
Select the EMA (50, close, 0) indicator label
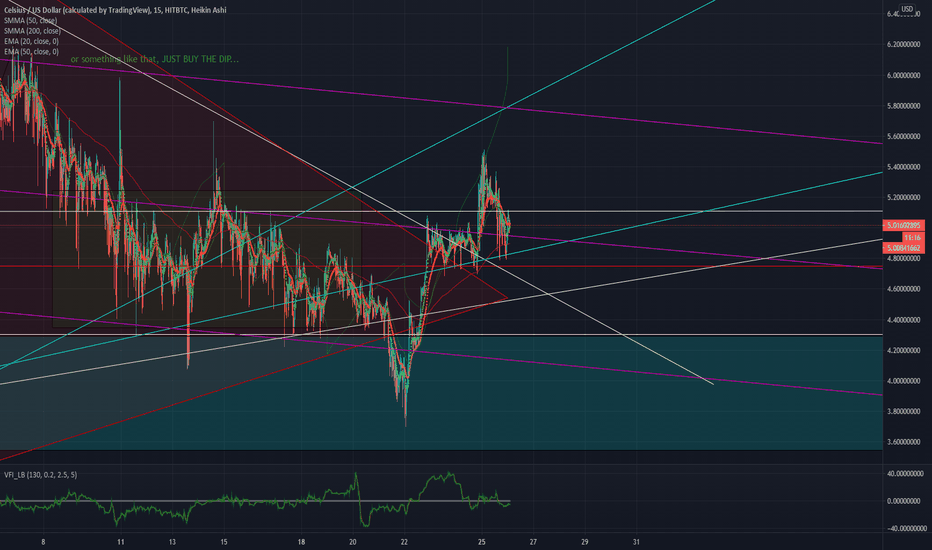point(32,52)
